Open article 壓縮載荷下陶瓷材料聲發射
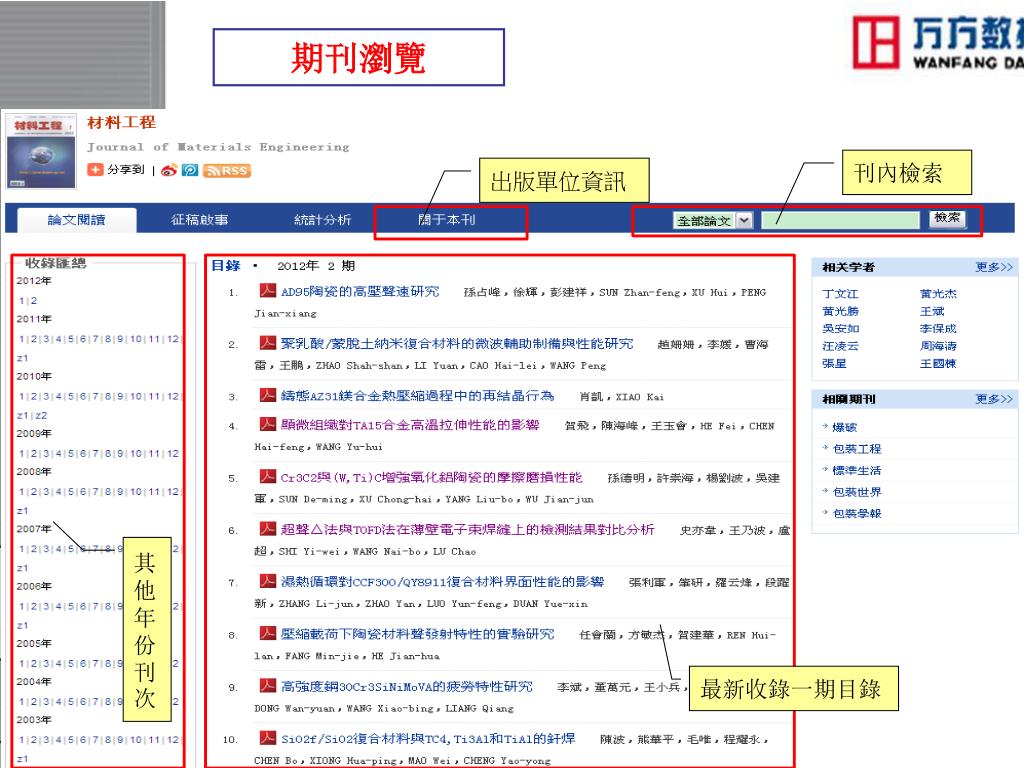The height and width of the screenshot is (768, 1024). pyautogui.click(x=417, y=634)
